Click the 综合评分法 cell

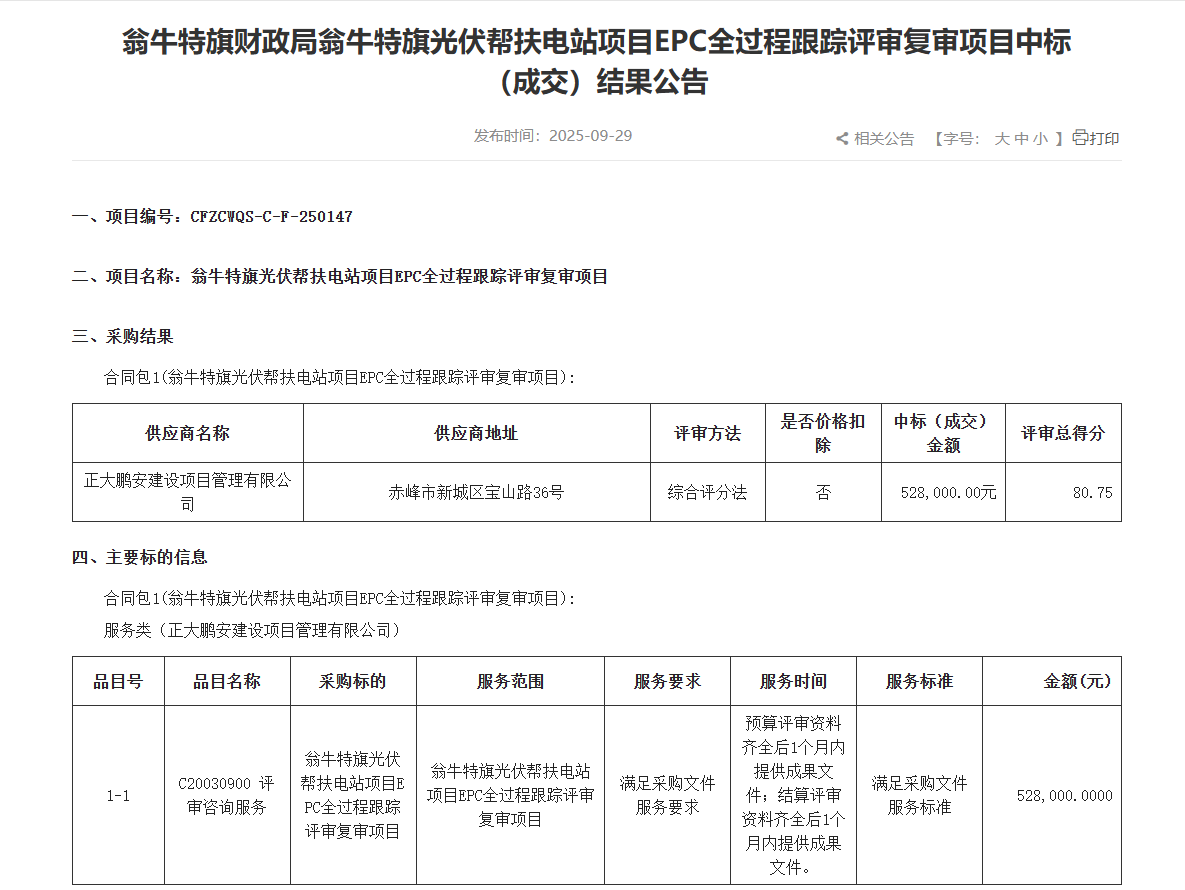pos(707,492)
